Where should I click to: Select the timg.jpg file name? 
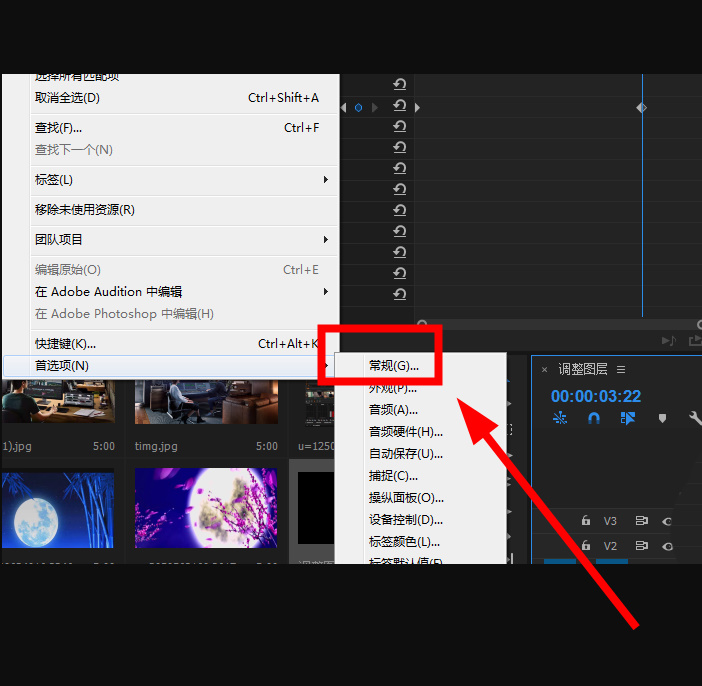pos(156,446)
